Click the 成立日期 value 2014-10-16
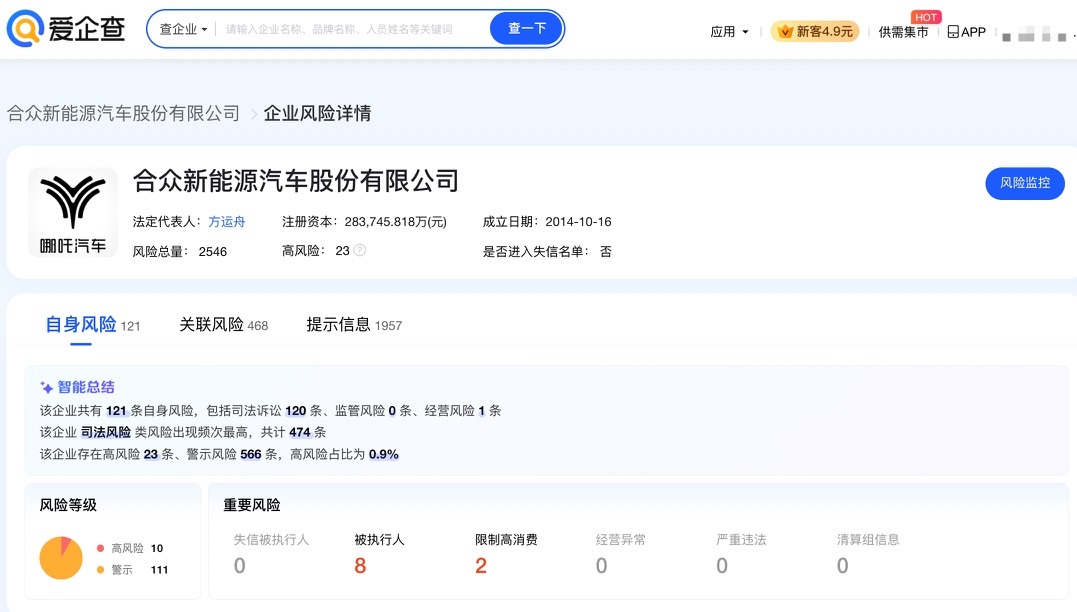This screenshot has height=612, width=1077. (x=578, y=222)
